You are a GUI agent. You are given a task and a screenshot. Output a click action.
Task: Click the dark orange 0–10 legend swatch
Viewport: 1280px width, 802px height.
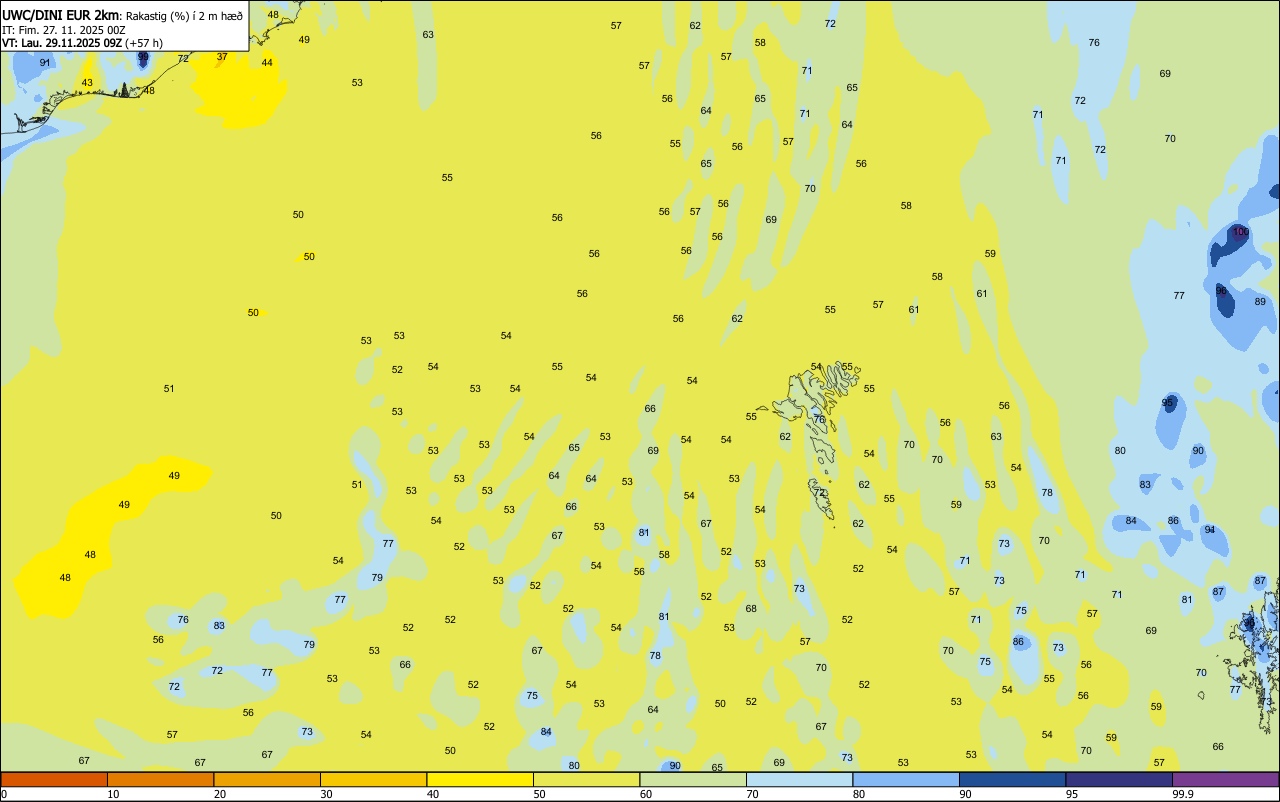pyautogui.click(x=54, y=779)
